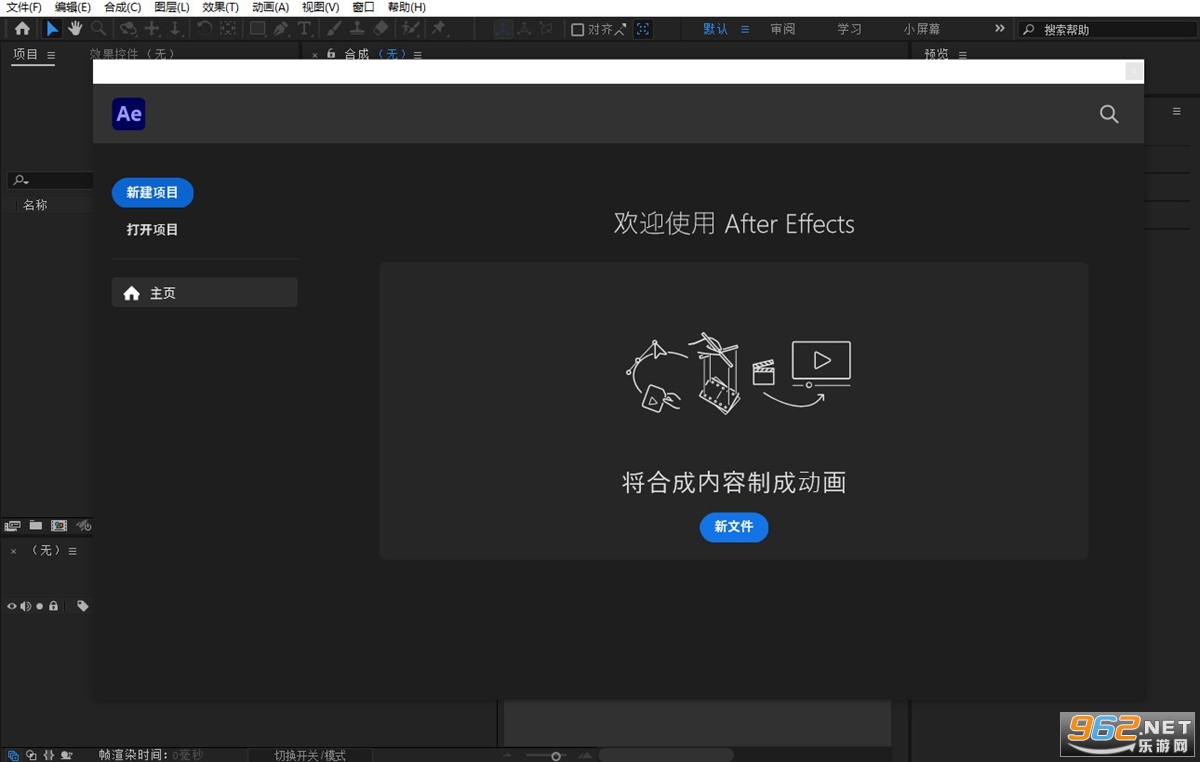Screen dimensions: 1200x762
Task: Open the 项目 panel menu
Action: coord(51,55)
